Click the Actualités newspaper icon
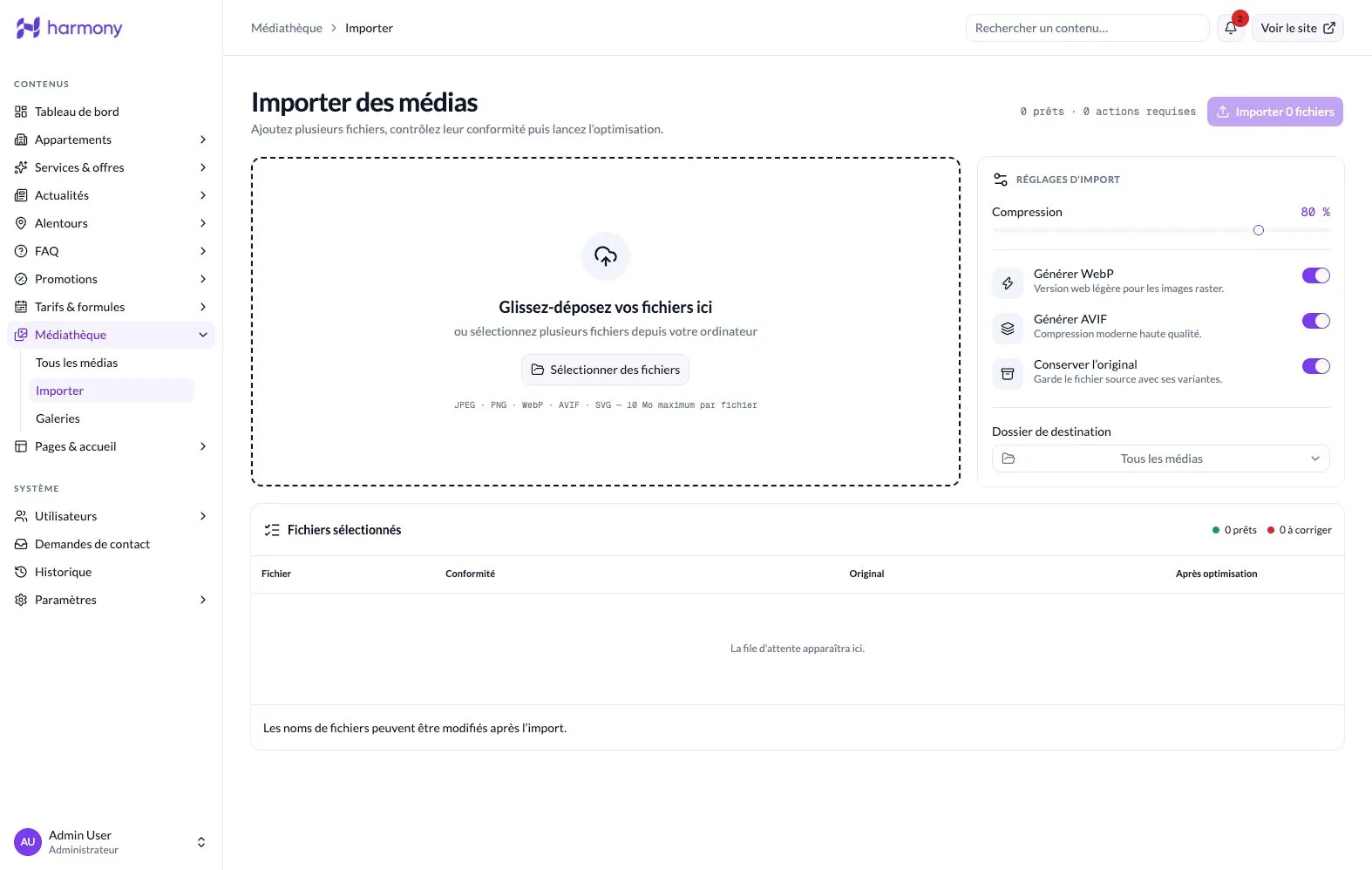 pyautogui.click(x=21, y=195)
